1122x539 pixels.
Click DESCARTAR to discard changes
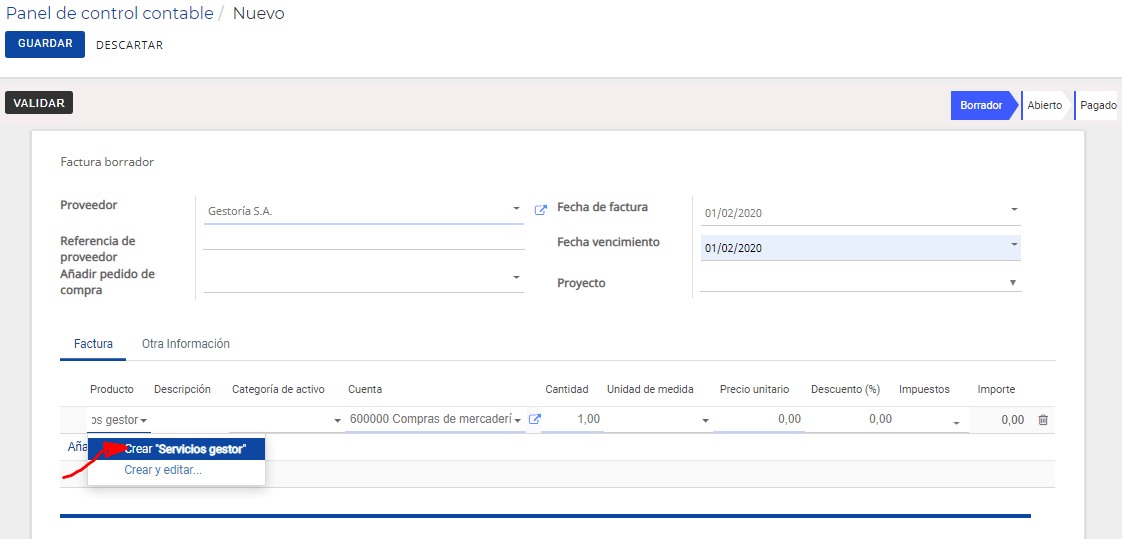pyautogui.click(x=130, y=45)
